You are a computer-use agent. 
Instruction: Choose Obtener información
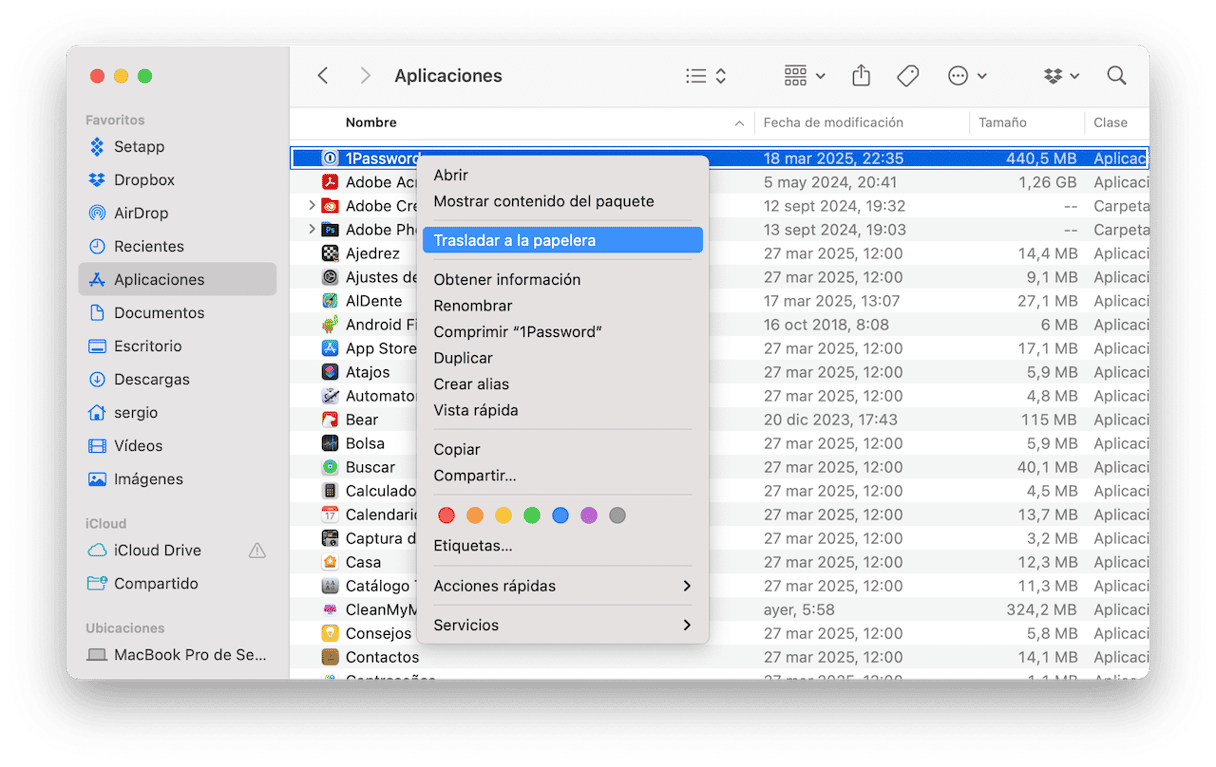point(563,280)
